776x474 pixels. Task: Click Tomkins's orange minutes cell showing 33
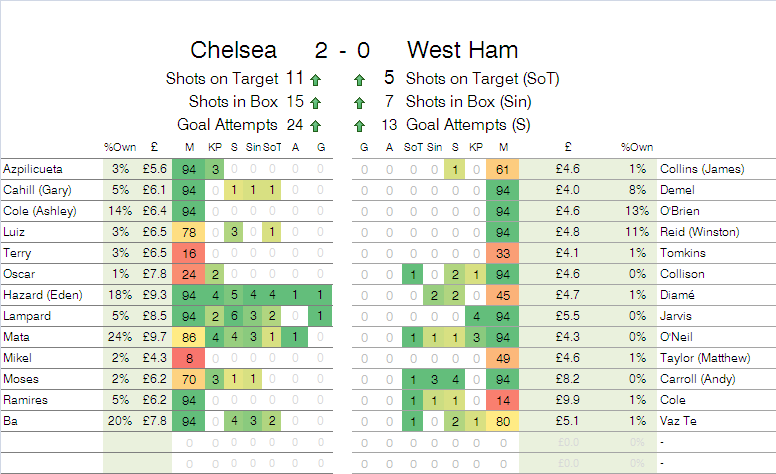[503, 253]
